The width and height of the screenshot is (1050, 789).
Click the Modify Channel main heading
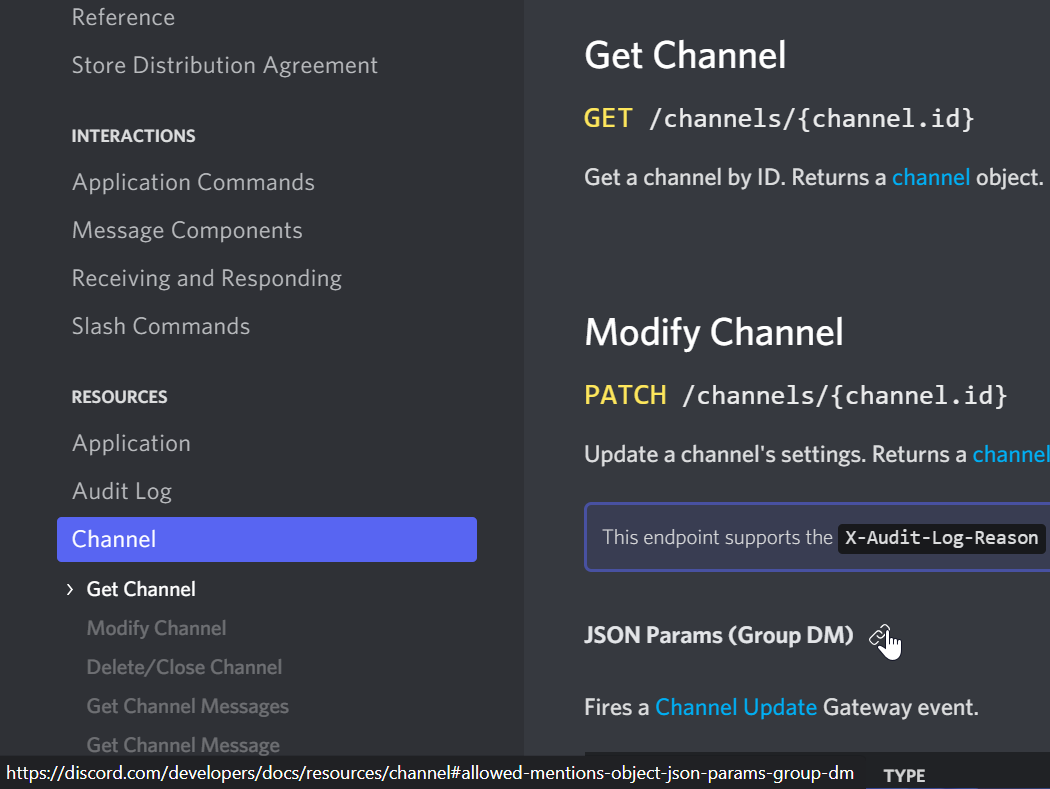714,332
